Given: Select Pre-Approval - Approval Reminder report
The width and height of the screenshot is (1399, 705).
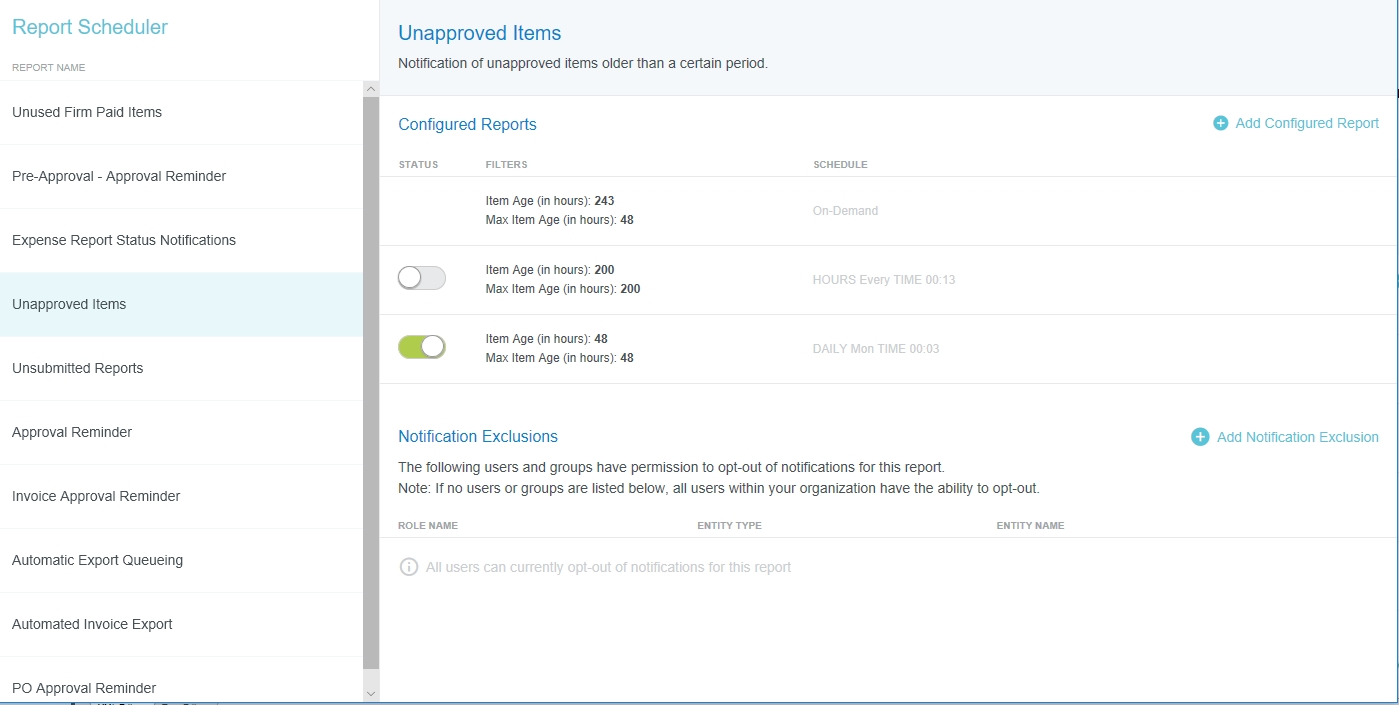Looking at the screenshot, I should [x=119, y=176].
